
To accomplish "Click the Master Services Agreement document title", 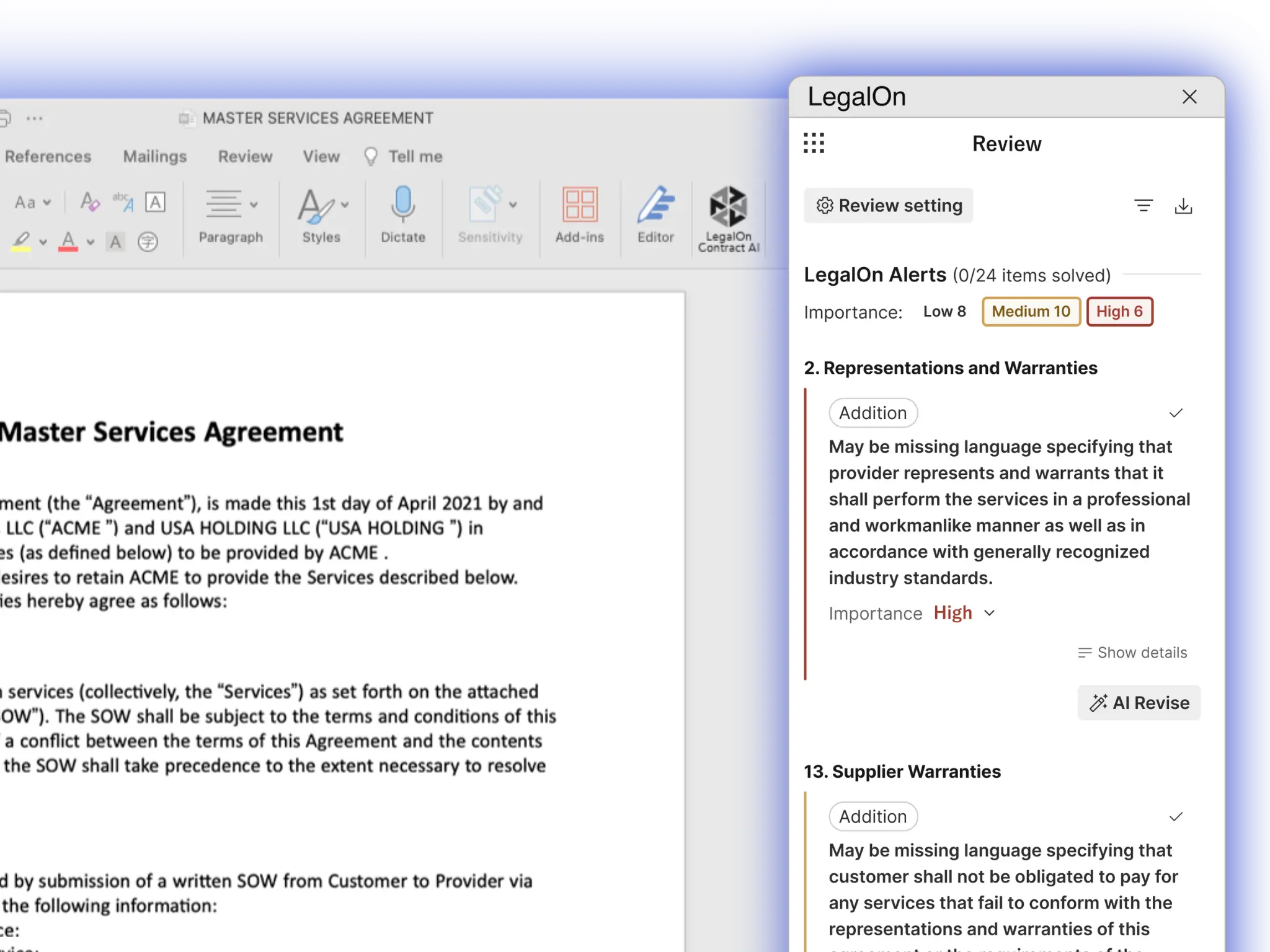I will 317,118.
